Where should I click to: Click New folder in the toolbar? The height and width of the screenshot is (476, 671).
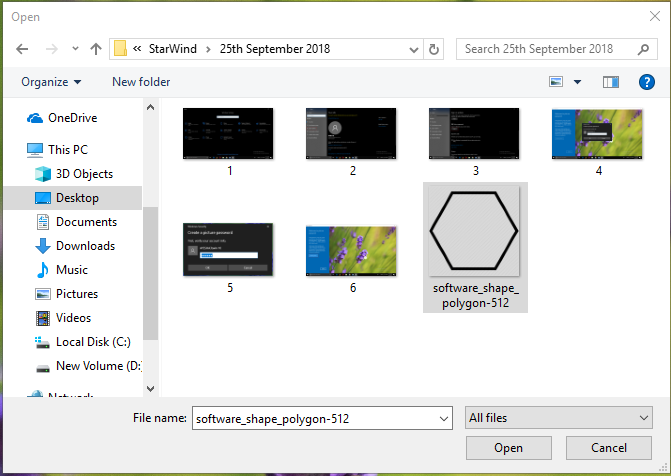pos(141,82)
